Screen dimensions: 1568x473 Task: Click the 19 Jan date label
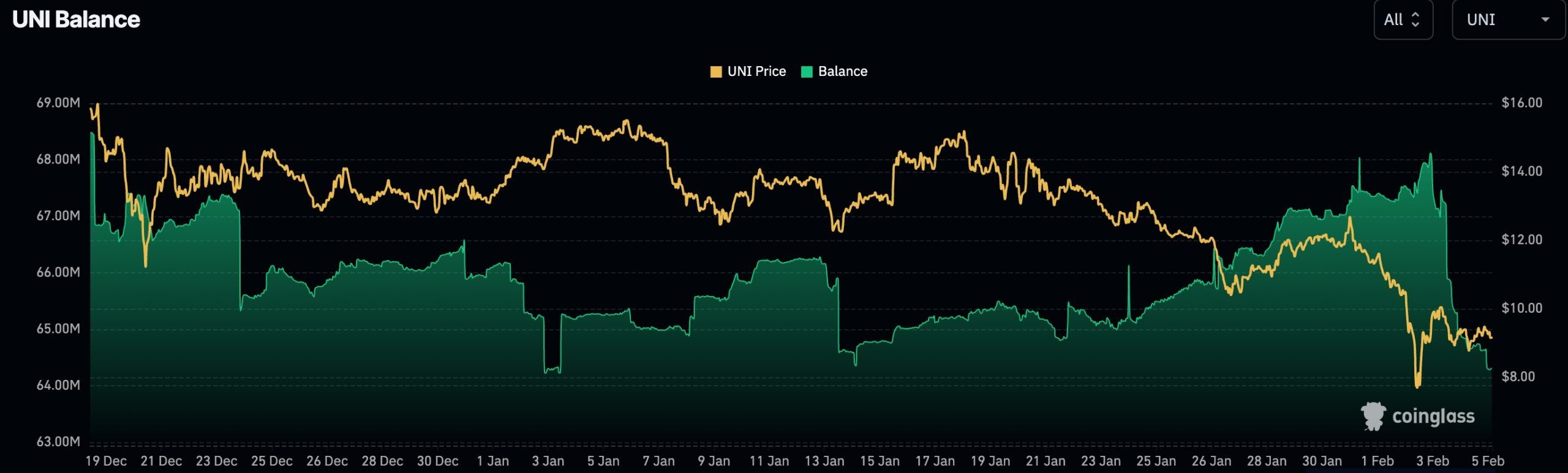[x=990, y=461]
